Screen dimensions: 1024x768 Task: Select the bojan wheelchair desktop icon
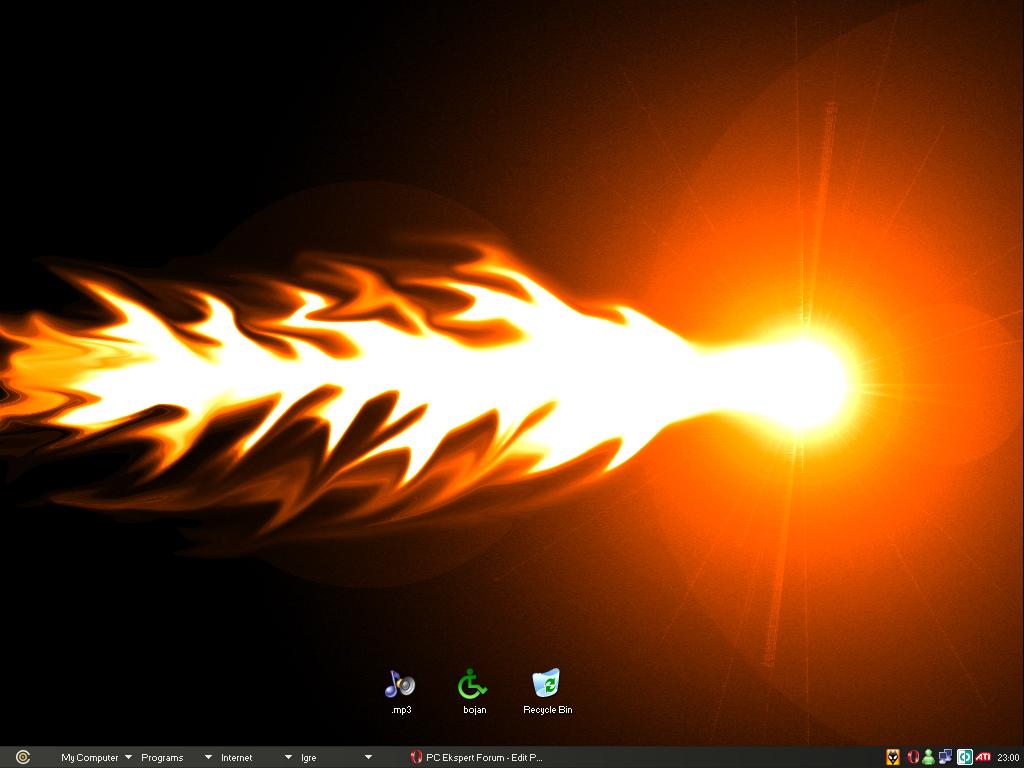click(x=473, y=685)
